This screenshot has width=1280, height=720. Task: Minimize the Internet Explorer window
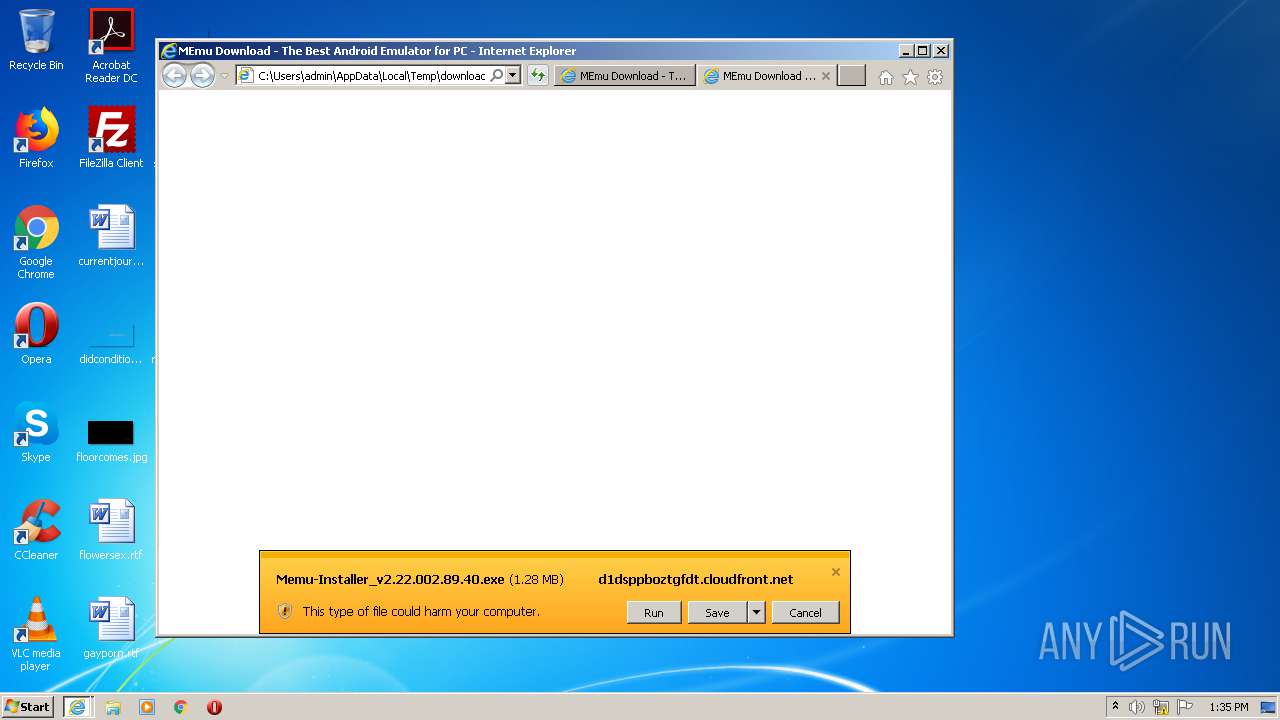tap(905, 51)
